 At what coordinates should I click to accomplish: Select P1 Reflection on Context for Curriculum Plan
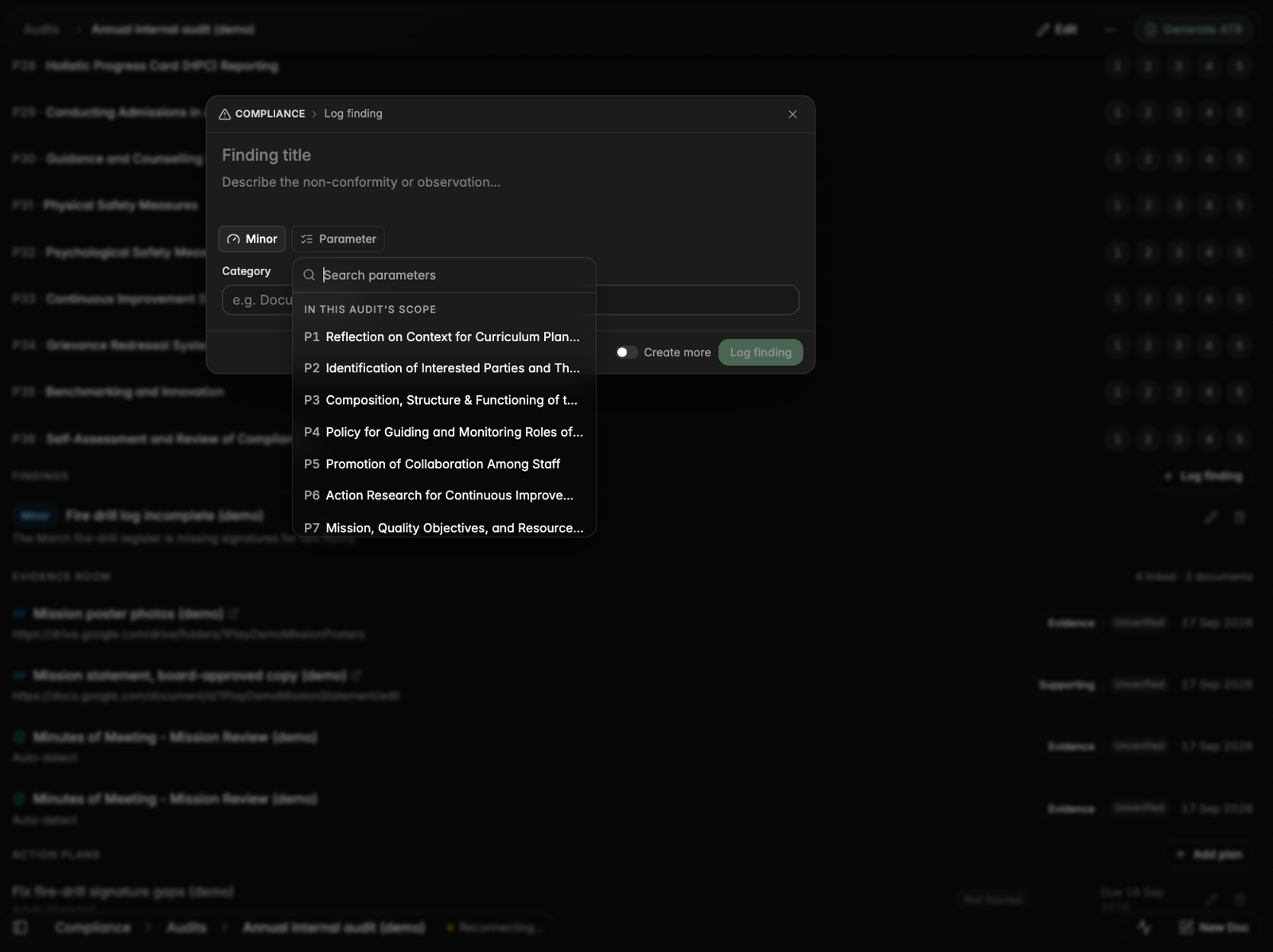444,337
